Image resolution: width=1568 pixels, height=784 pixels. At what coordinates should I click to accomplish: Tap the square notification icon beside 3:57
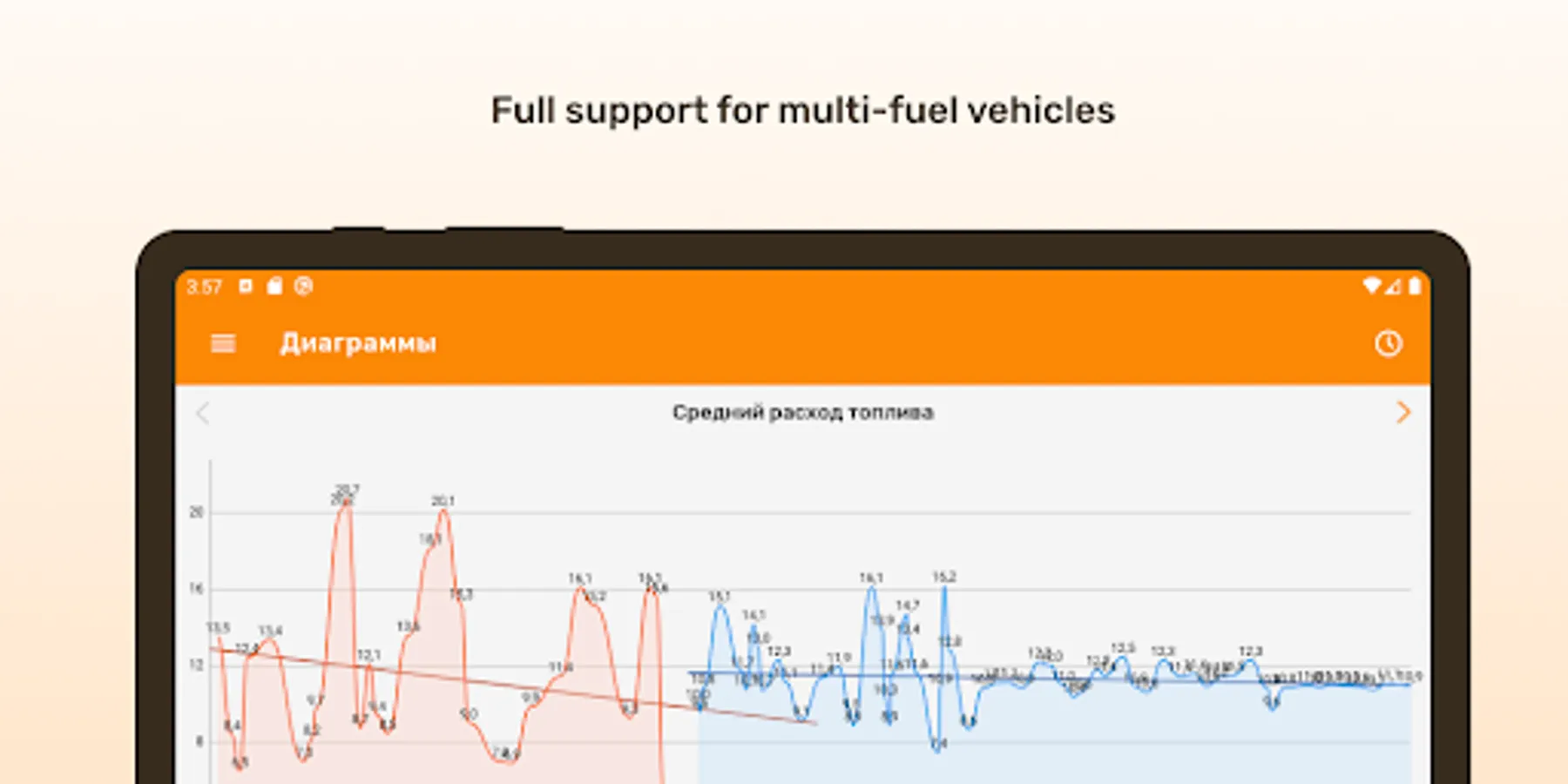[x=246, y=286]
